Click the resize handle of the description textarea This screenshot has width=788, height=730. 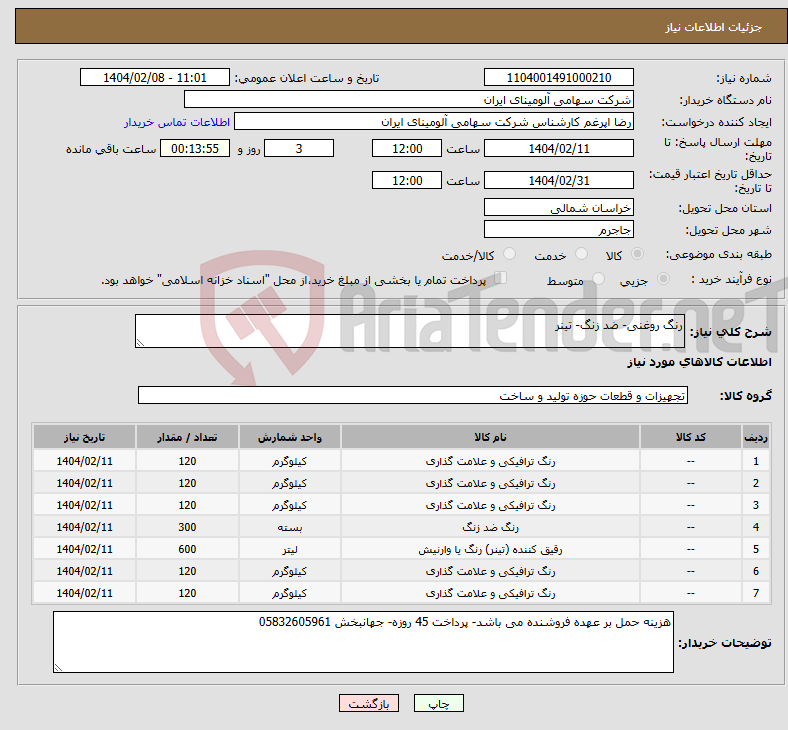point(140,343)
